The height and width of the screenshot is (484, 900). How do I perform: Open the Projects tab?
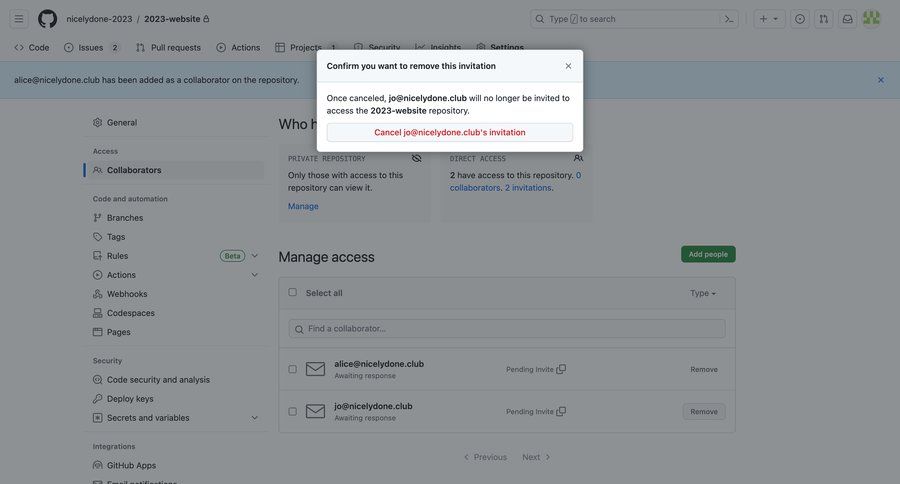click(x=306, y=48)
